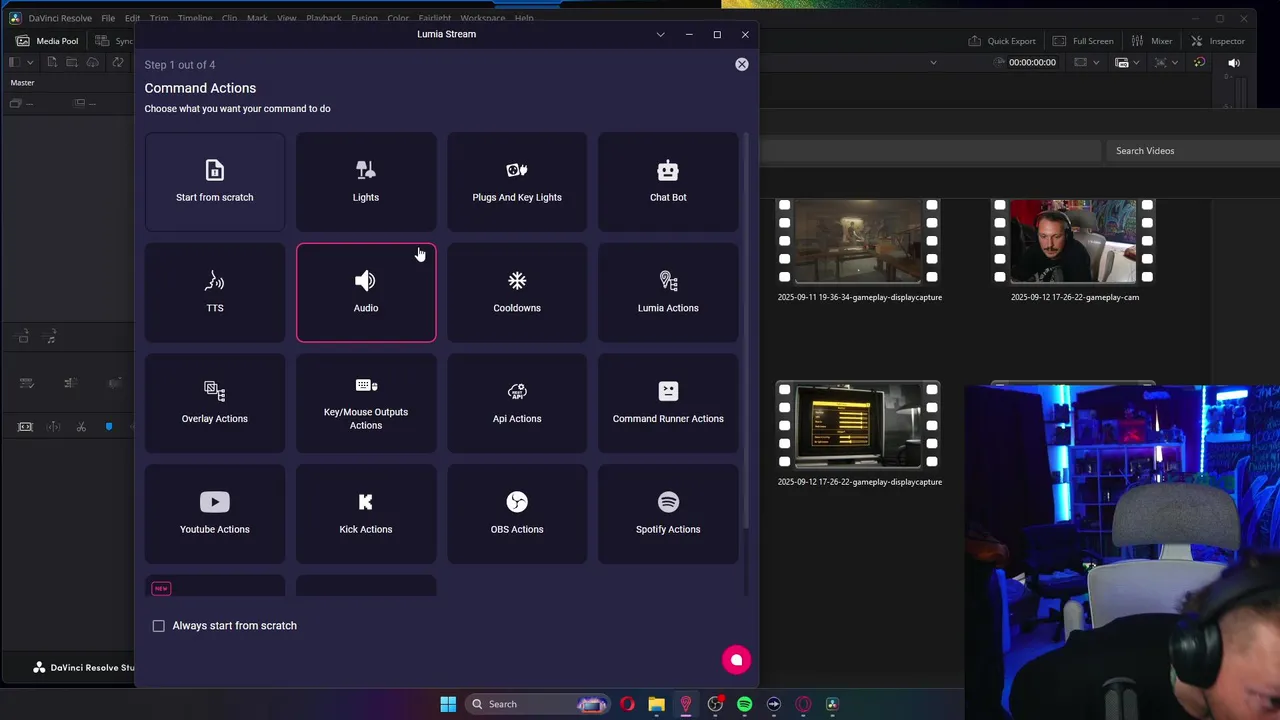Select the Cooldowns action card
Viewport: 1280px width, 720px height.
[x=517, y=293]
